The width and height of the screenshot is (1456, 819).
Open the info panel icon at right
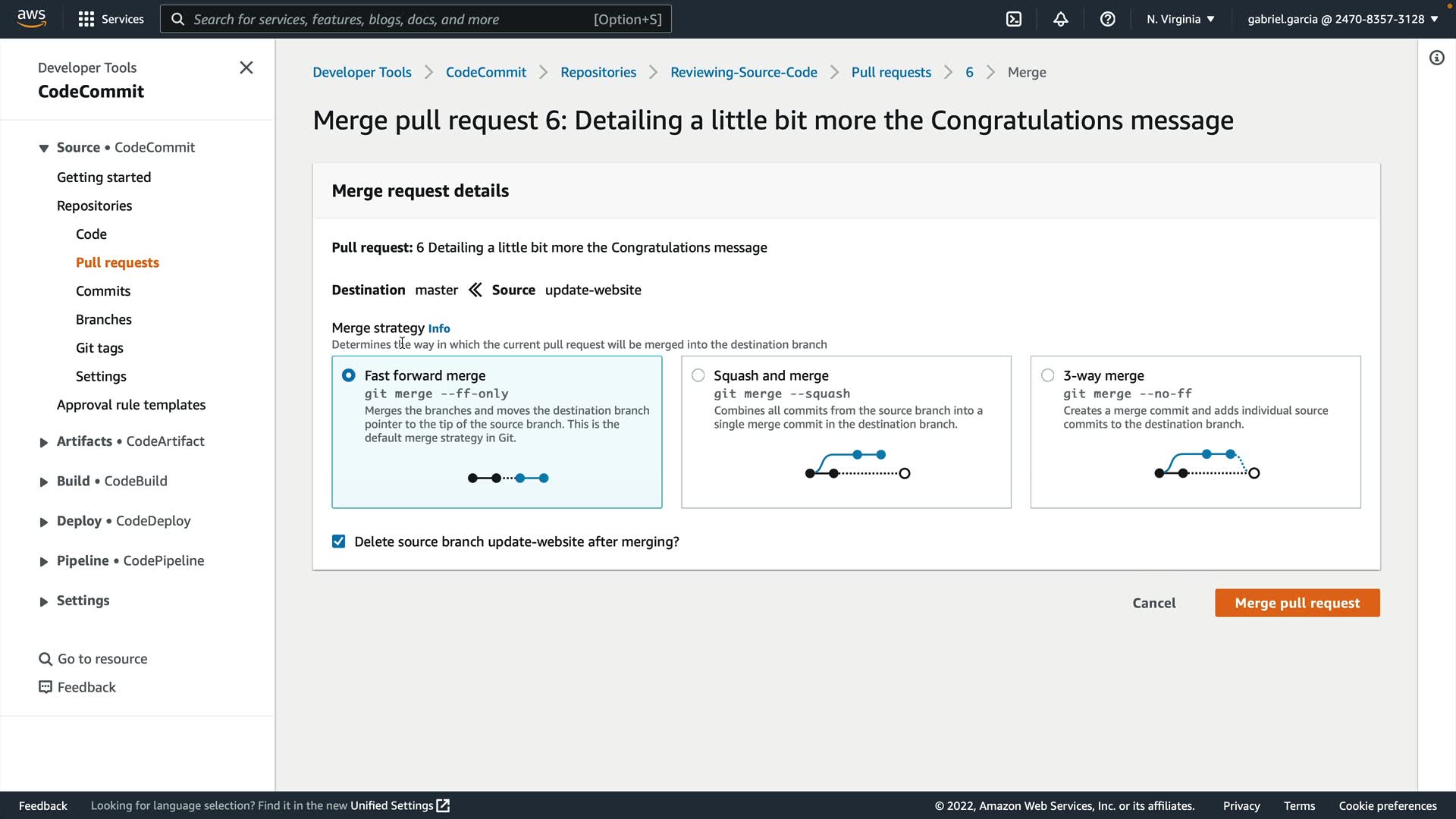click(1437, 58)
